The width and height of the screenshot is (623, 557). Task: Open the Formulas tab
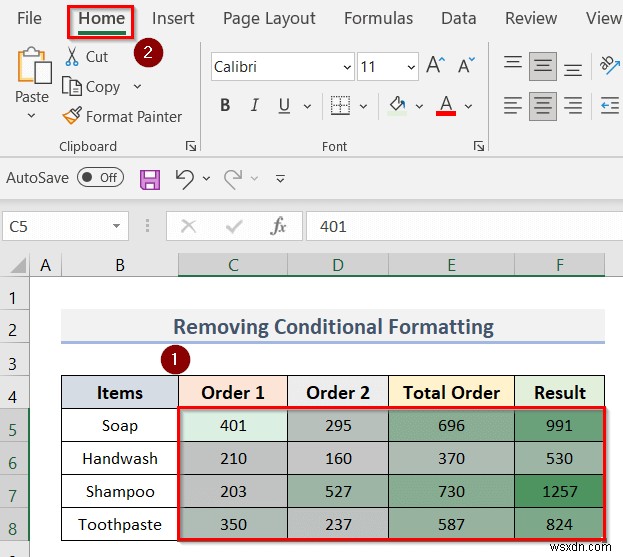(378, 18)
